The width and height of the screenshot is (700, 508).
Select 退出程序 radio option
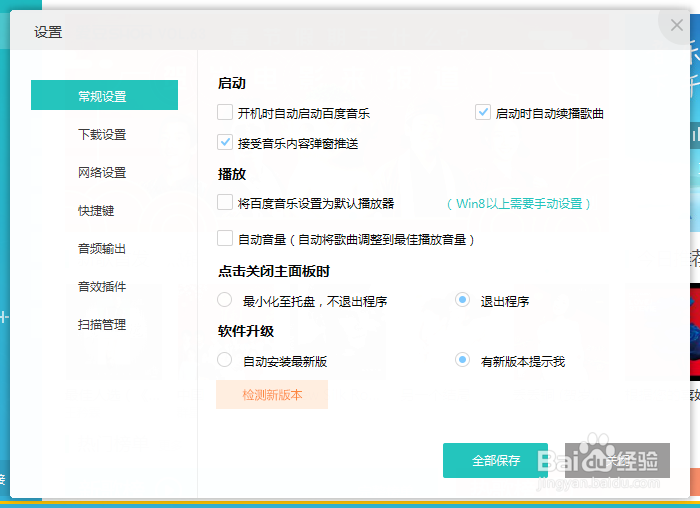click(462, 300)
